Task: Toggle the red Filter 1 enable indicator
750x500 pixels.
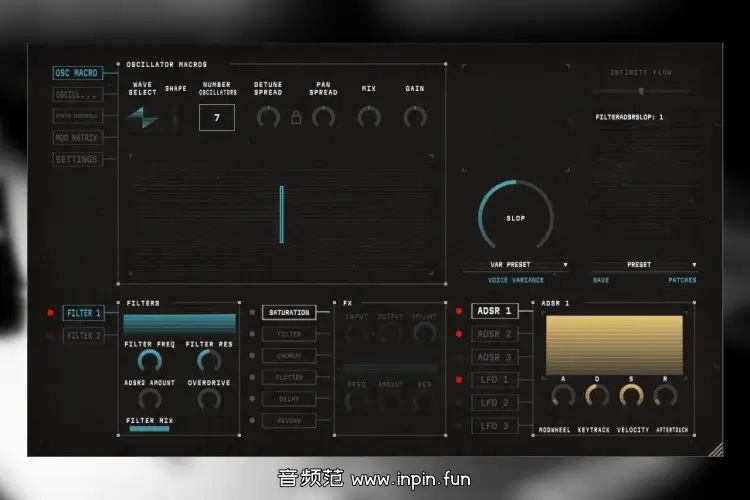Action: 51,312
